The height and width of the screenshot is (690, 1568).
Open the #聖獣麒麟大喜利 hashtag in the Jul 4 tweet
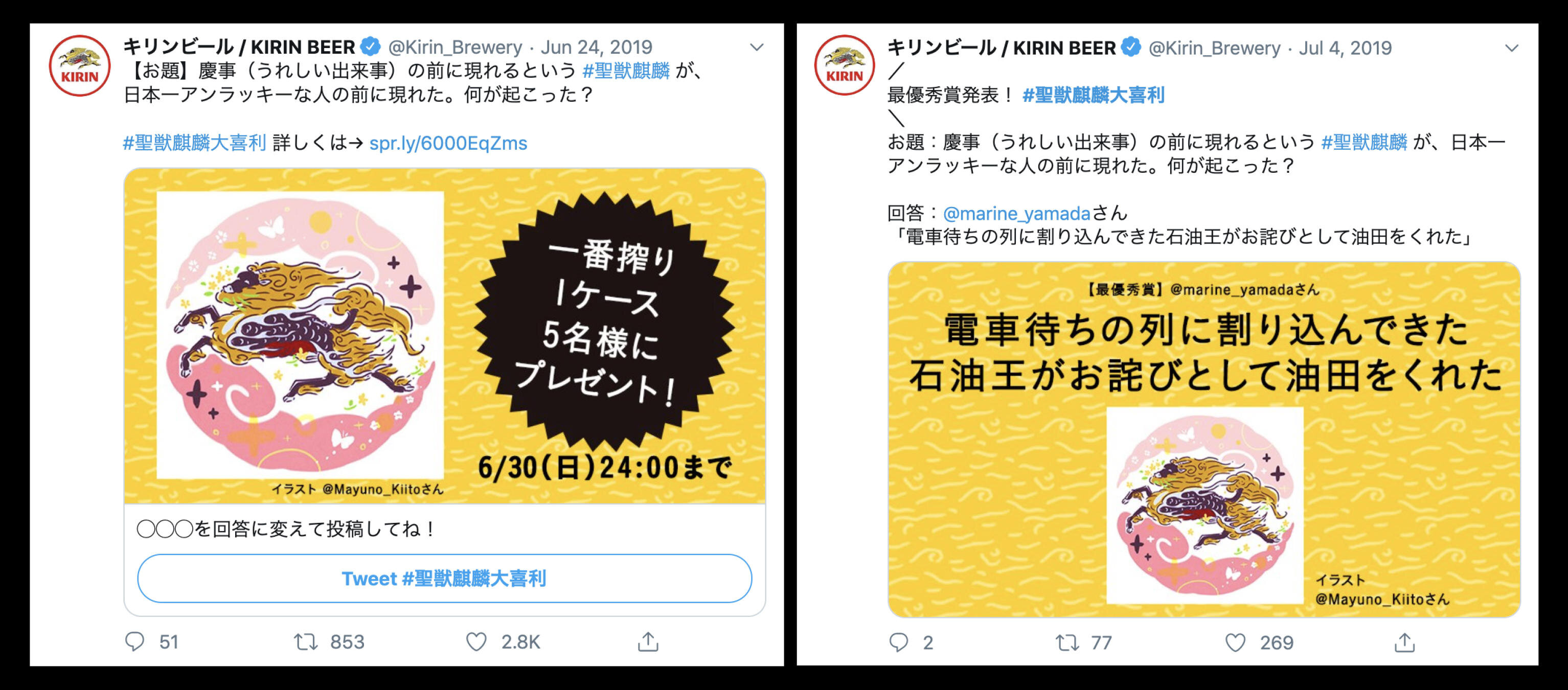pyautogui.click(x=1093, y=95)
